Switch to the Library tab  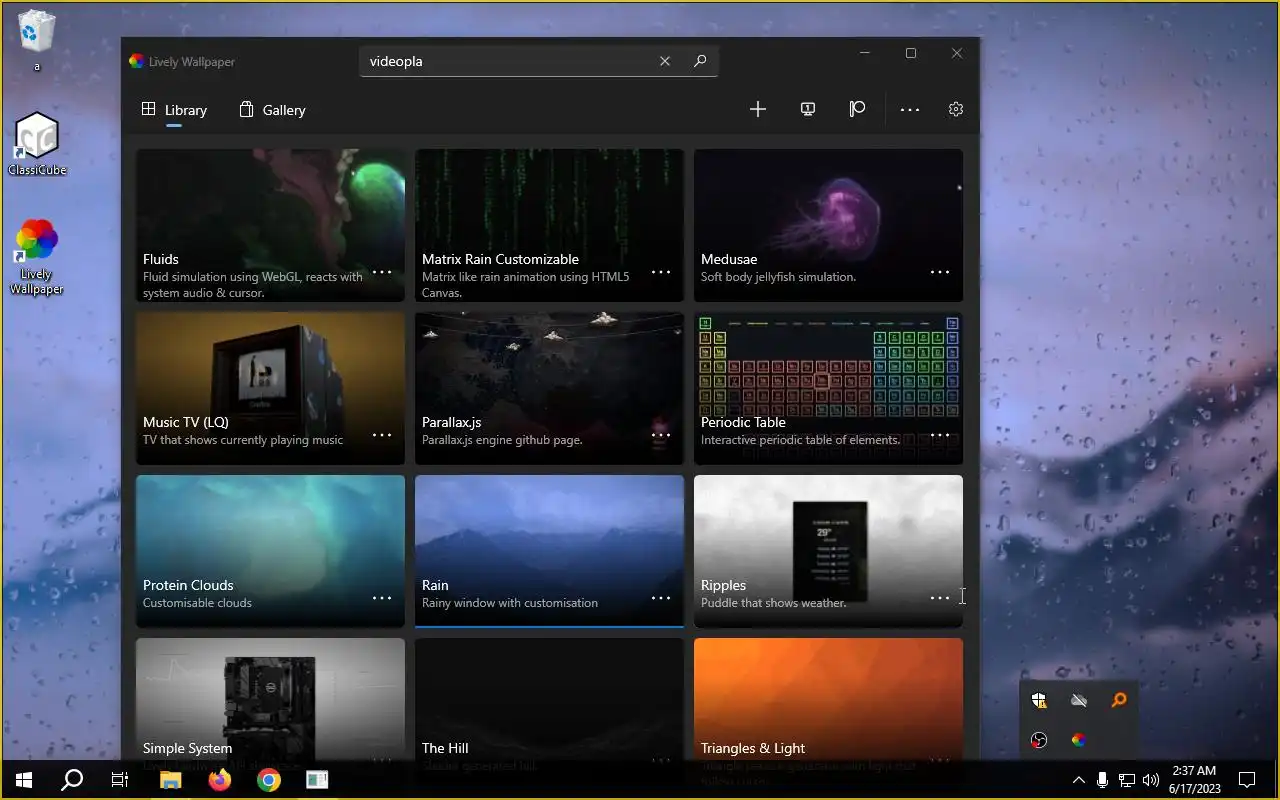pos(174,110)
